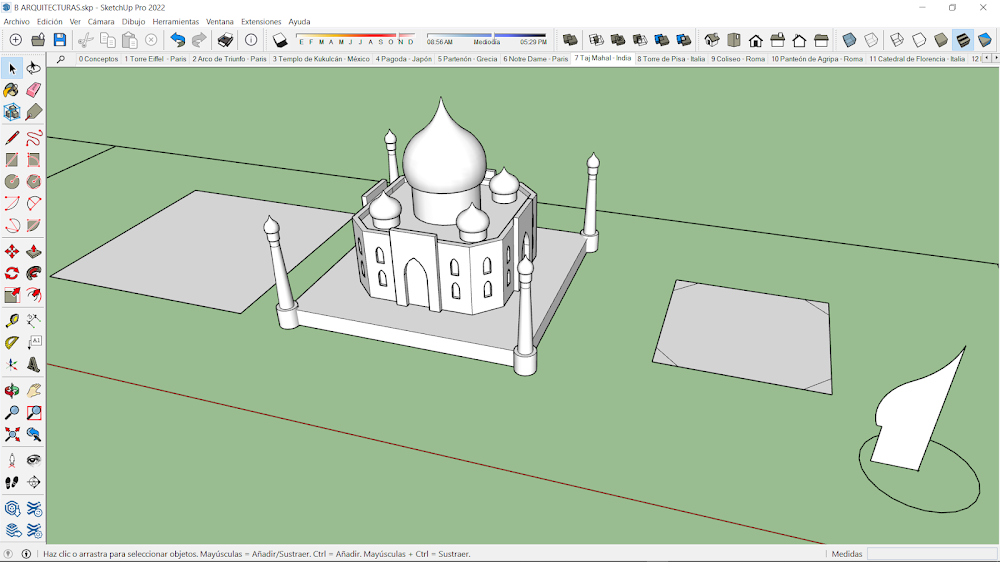
Task: Activate the Orbit tool
Action: point(12,390)
